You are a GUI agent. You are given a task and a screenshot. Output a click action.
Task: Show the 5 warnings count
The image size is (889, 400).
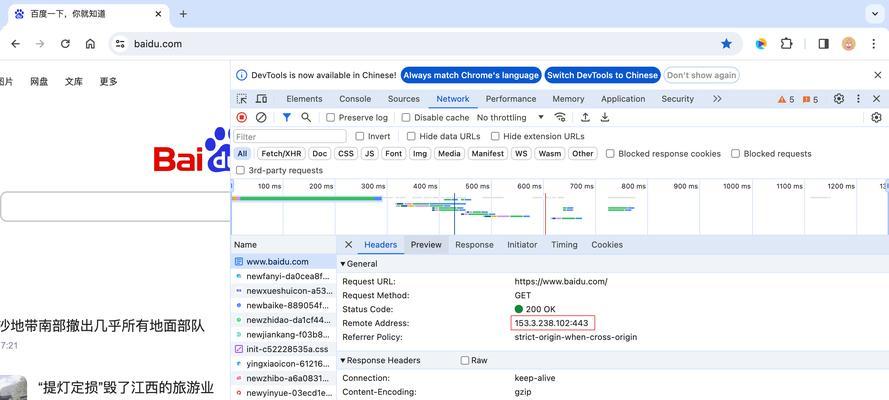(786, 99)
